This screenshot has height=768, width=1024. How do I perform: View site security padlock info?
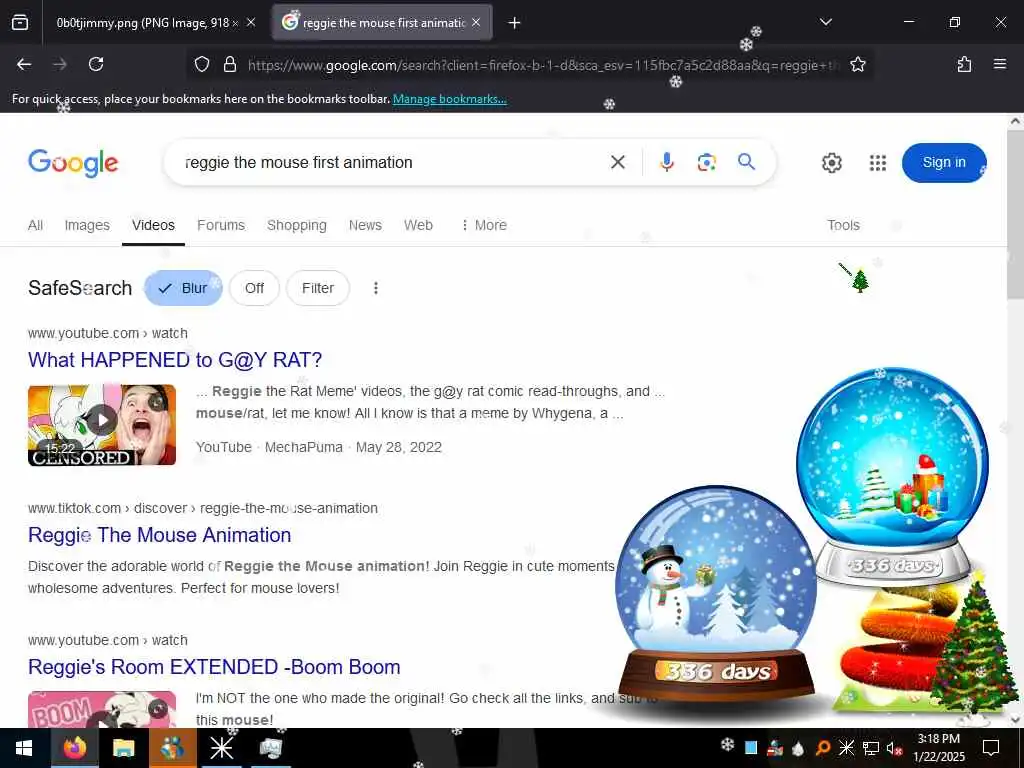(x=230, y=64)
